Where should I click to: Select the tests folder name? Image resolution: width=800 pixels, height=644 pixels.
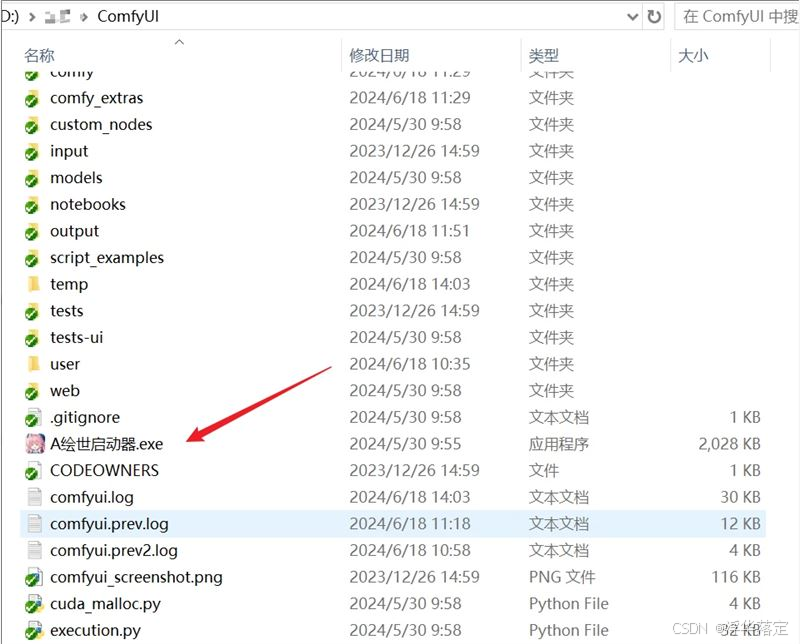[66, 311]
